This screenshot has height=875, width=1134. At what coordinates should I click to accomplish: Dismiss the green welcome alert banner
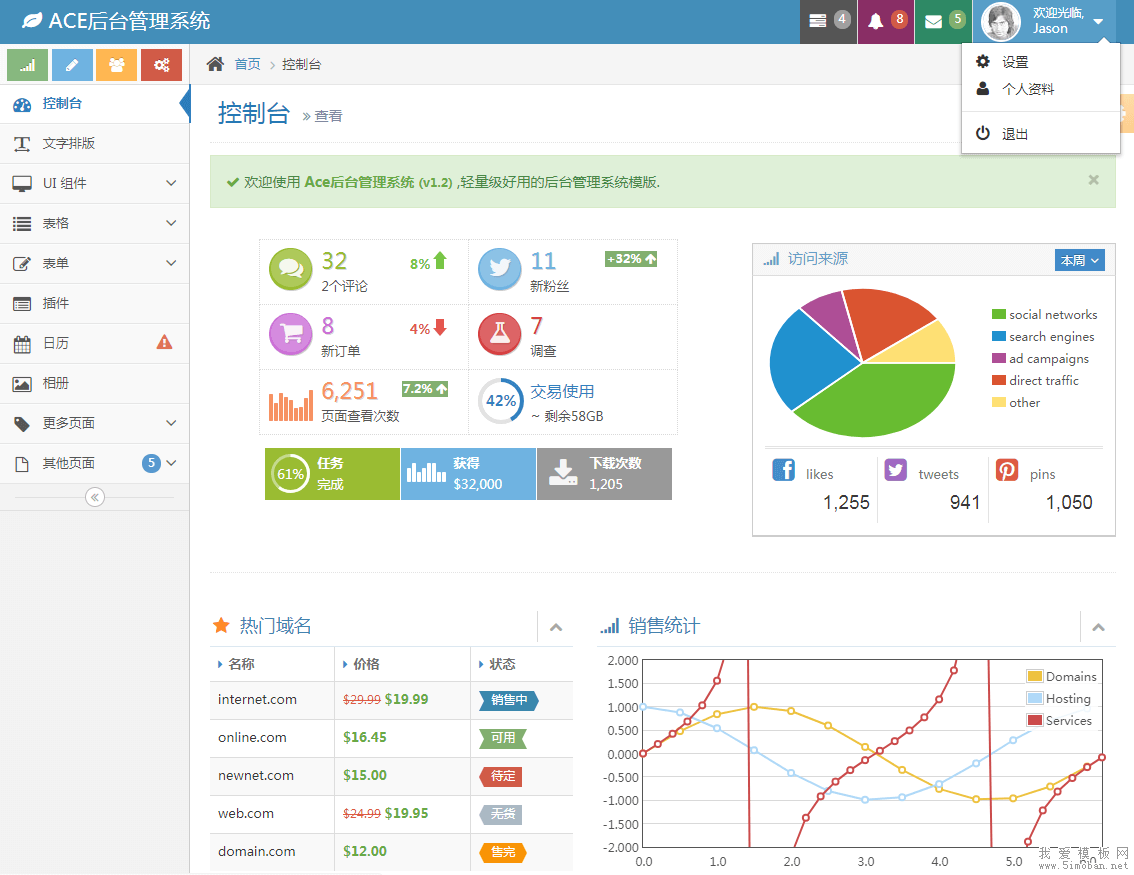coord(1093,180)
